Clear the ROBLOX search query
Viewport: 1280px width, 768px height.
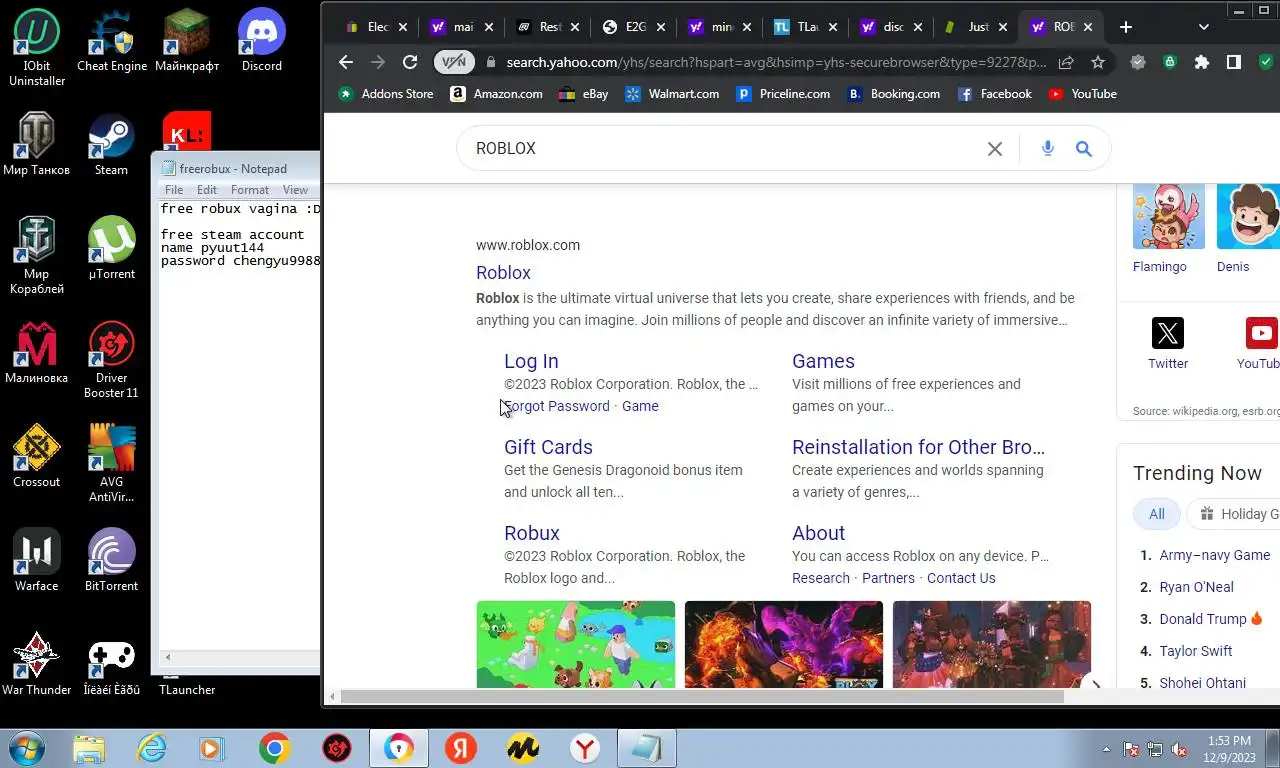point(995,149)
